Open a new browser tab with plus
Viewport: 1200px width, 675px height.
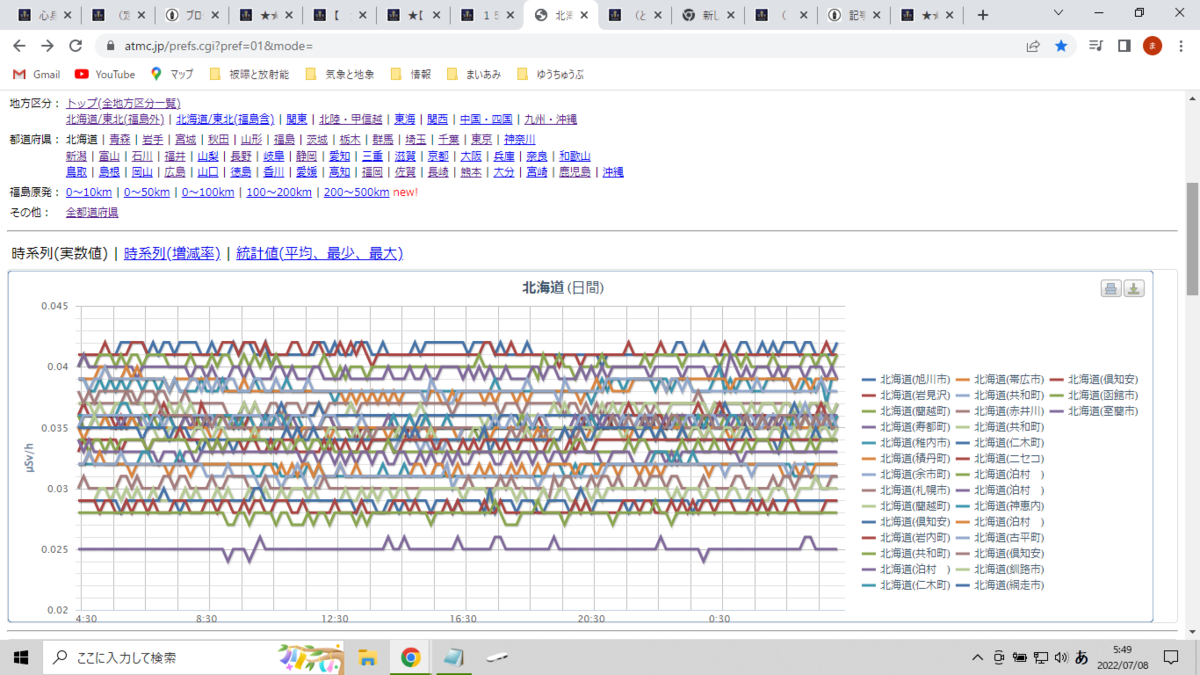click(983, 15)
